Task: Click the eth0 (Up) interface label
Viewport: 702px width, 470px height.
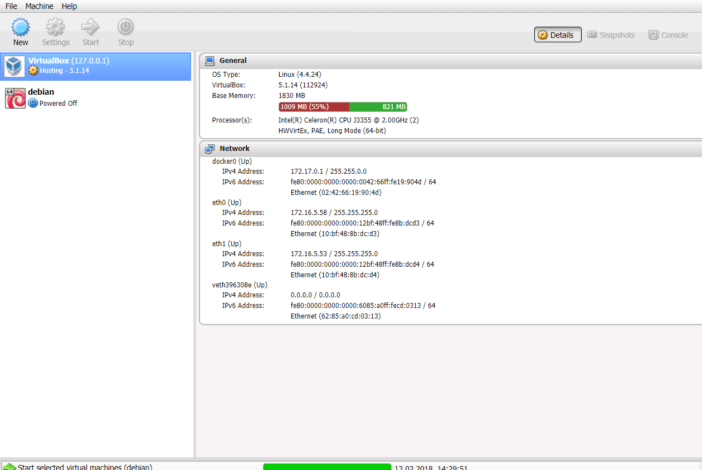Action: (227, 203)
